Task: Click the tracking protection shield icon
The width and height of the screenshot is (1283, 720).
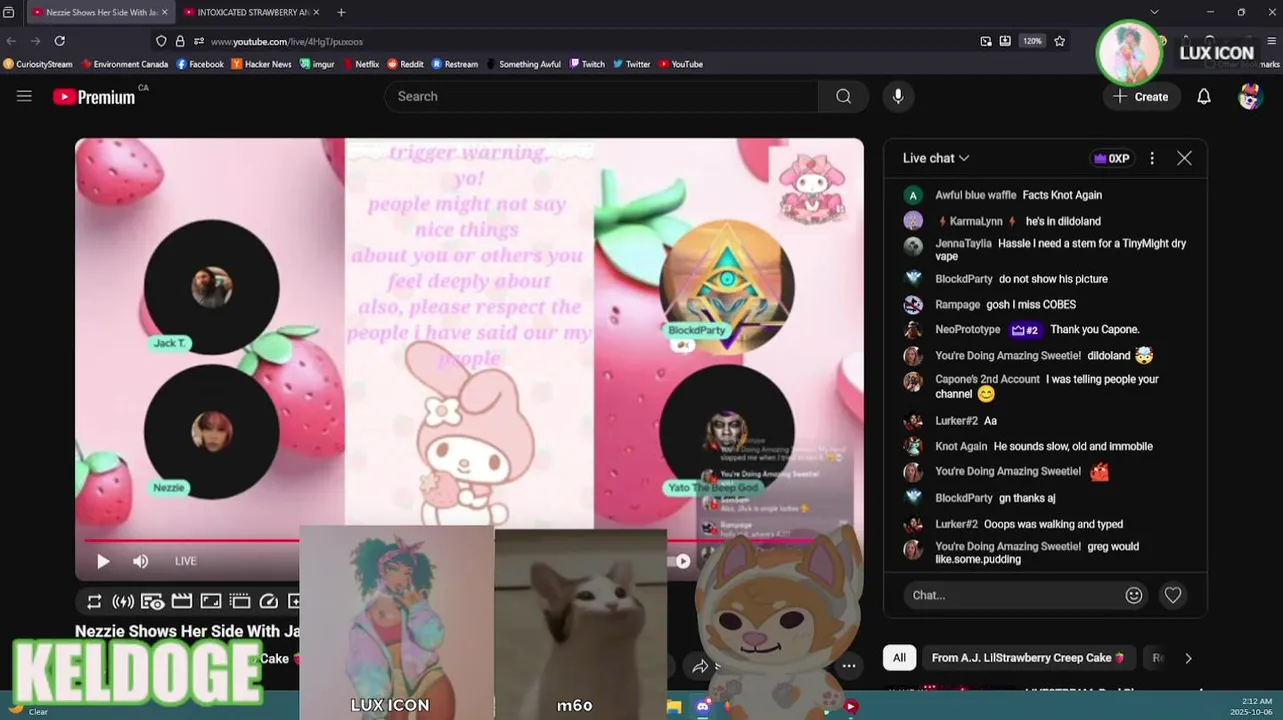Action: click(x=161, y=41)
